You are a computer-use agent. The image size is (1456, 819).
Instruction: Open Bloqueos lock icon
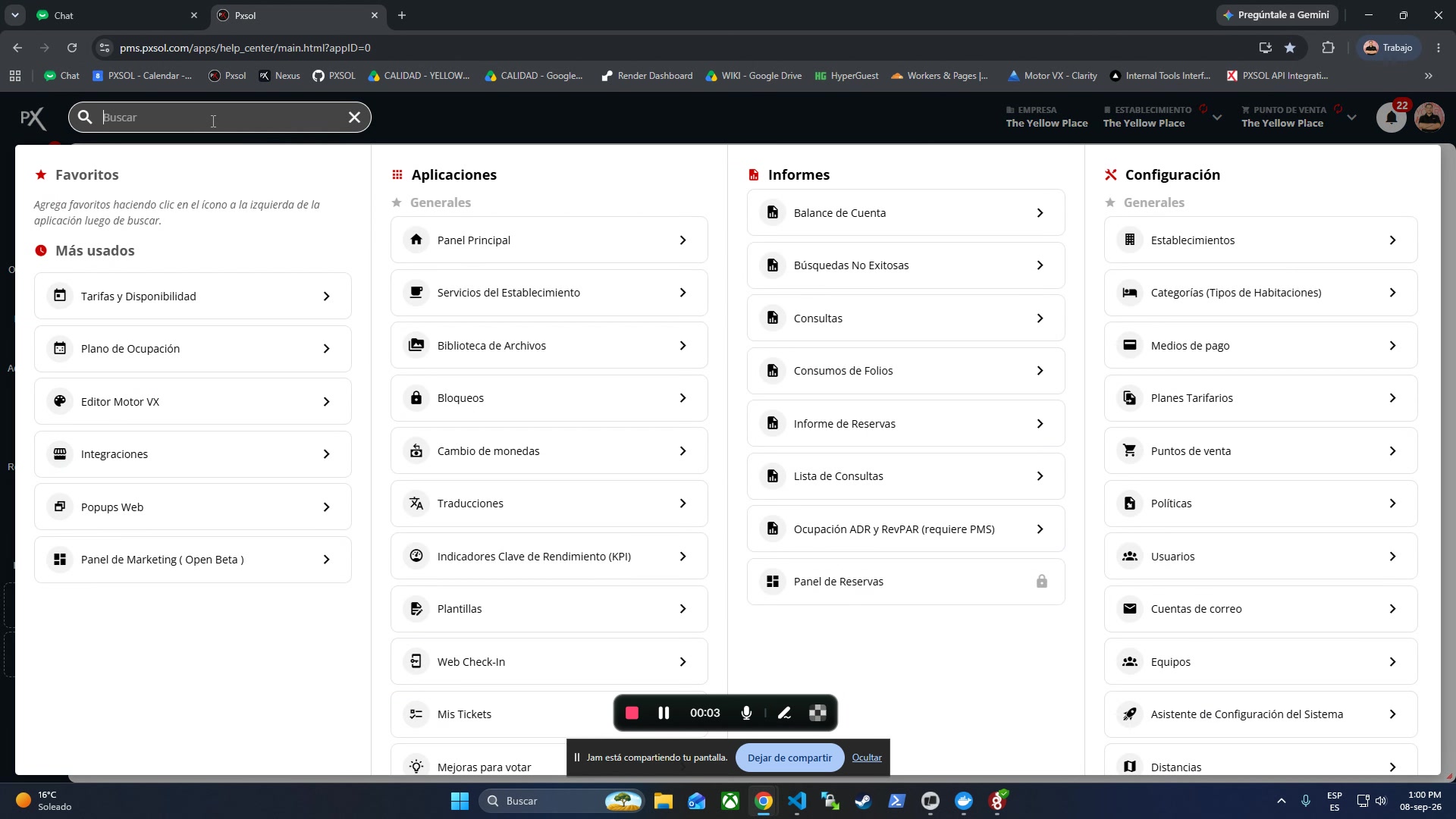(416, 398)
